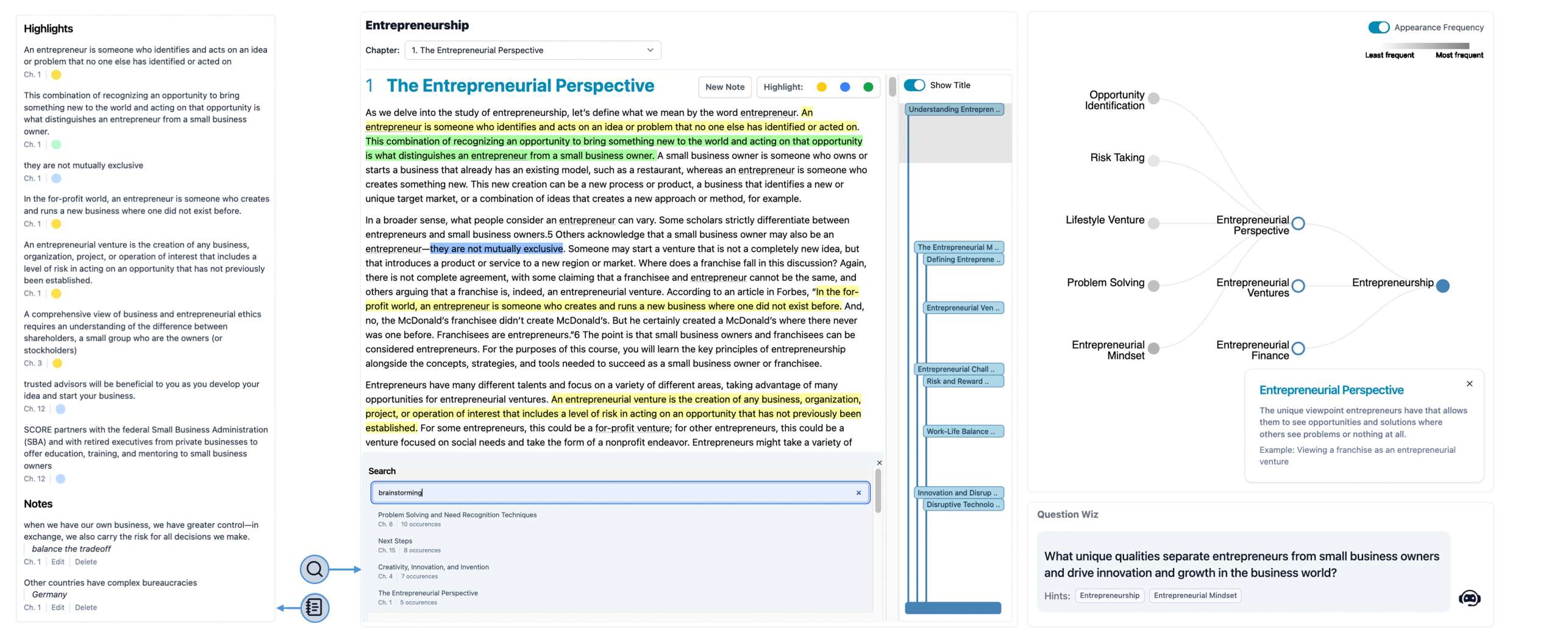Open highlight starting 'trusted advisors will be beneficial'
1568x635 pixels.
pyautogui.click(x=141, y=390)
